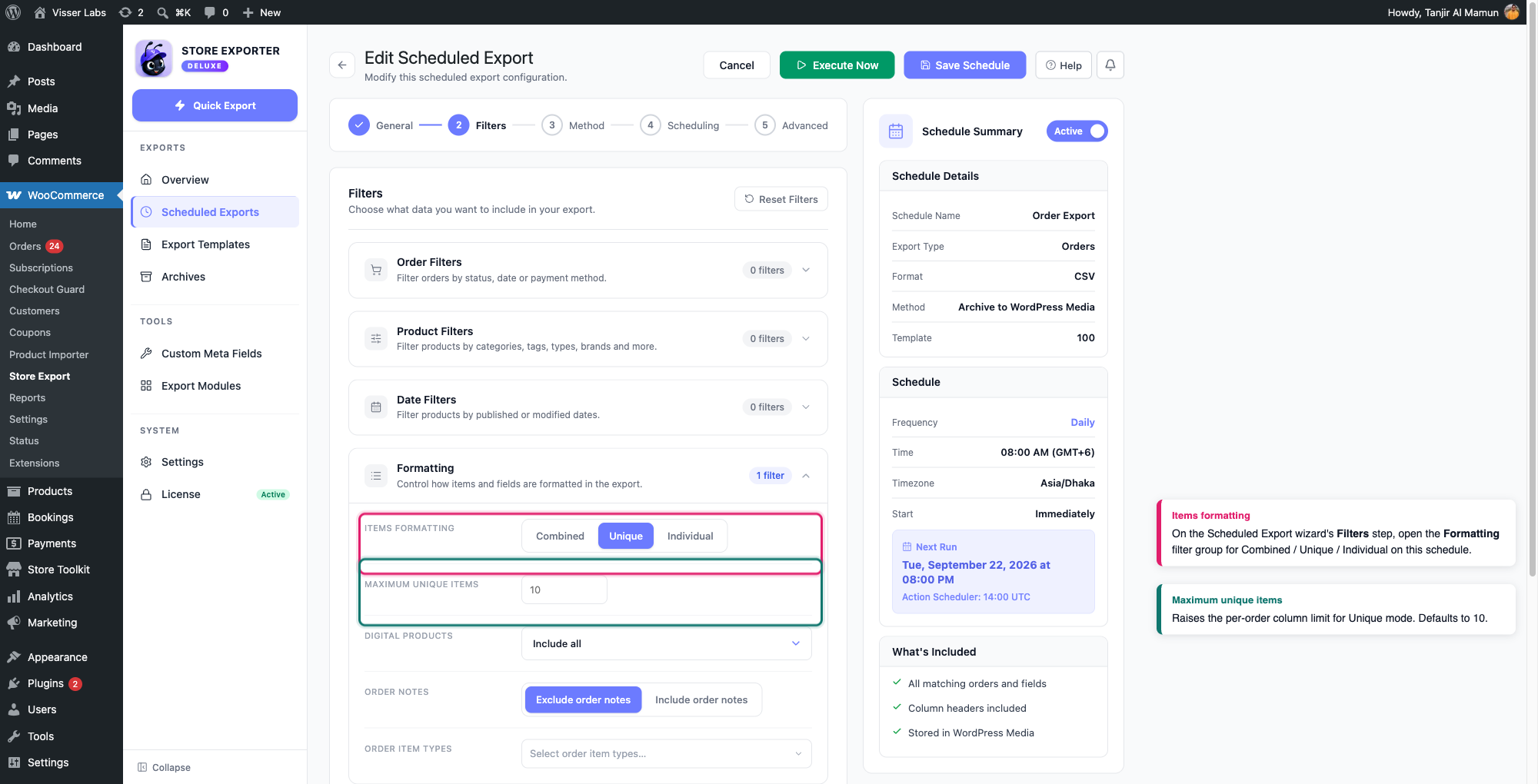Click the calendar icon for Date Filters
This screenshot has width=1538, height=784.
click(x=376, y=407)
